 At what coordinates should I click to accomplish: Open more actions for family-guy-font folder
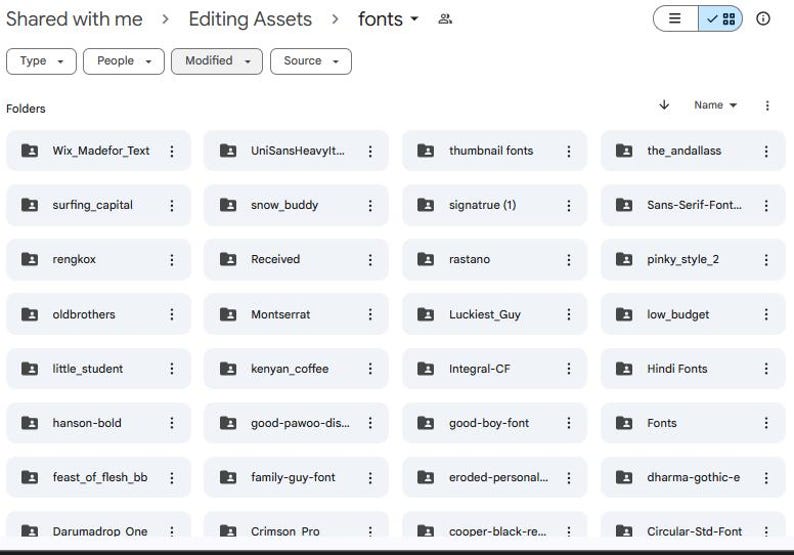[x=371, y=478]
